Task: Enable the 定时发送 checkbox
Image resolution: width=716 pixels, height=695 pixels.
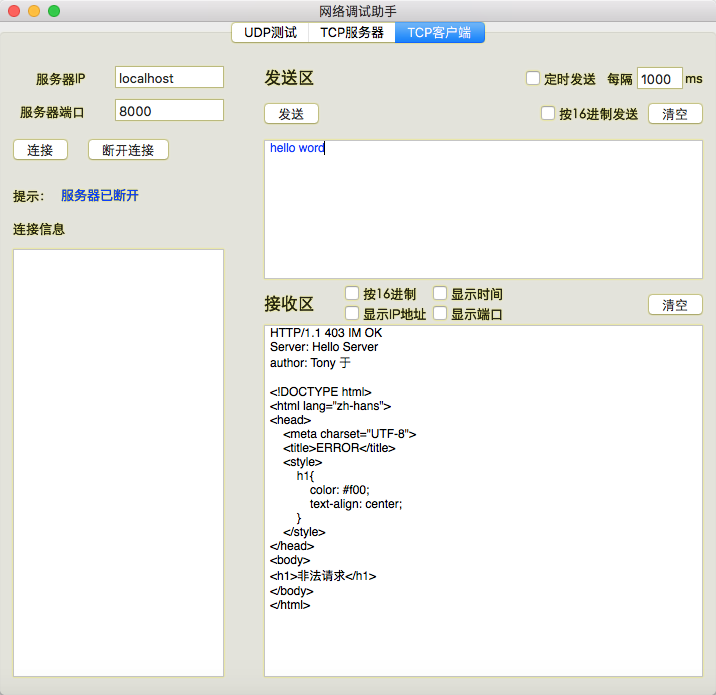Action: tap(533, 78)
